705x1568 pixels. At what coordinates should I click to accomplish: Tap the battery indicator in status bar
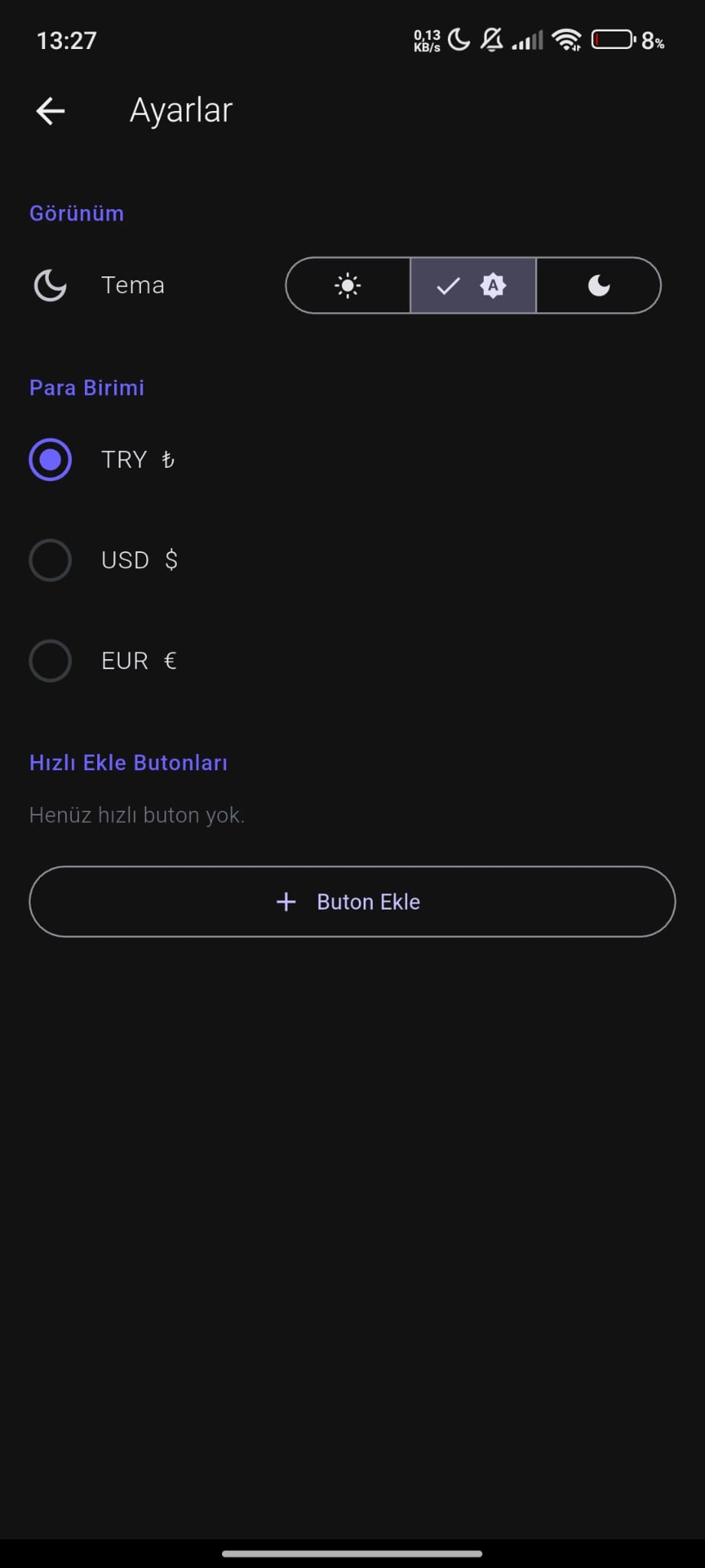point(613,39)
